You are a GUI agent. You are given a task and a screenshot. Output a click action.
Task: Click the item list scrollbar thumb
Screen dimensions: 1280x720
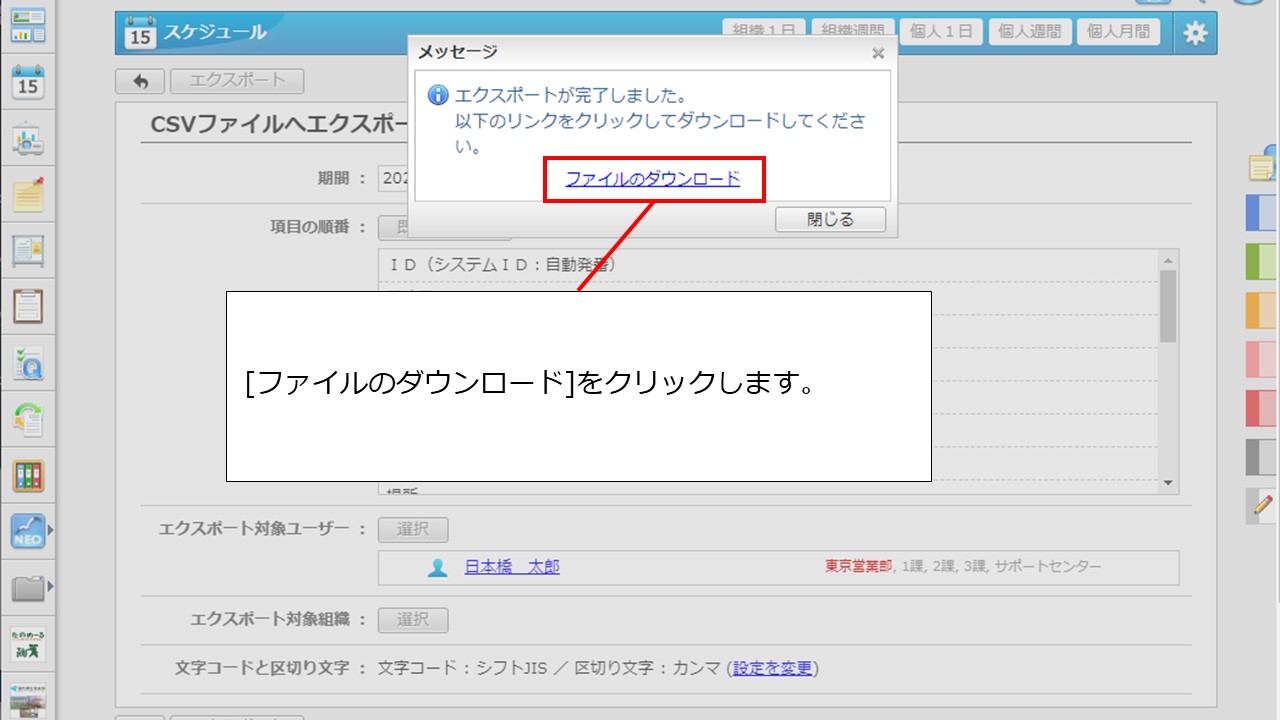[x=1167, y=306]
